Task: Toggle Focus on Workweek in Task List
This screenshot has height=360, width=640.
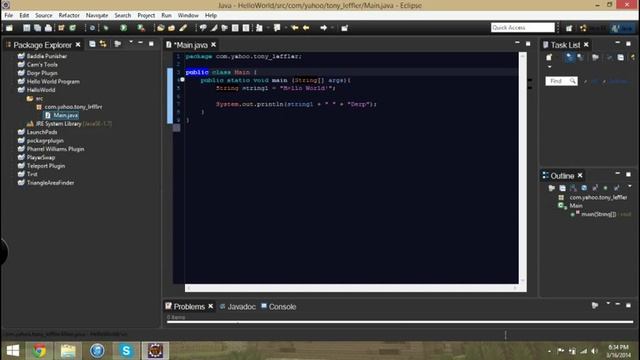Action: (x=595, y=58)
